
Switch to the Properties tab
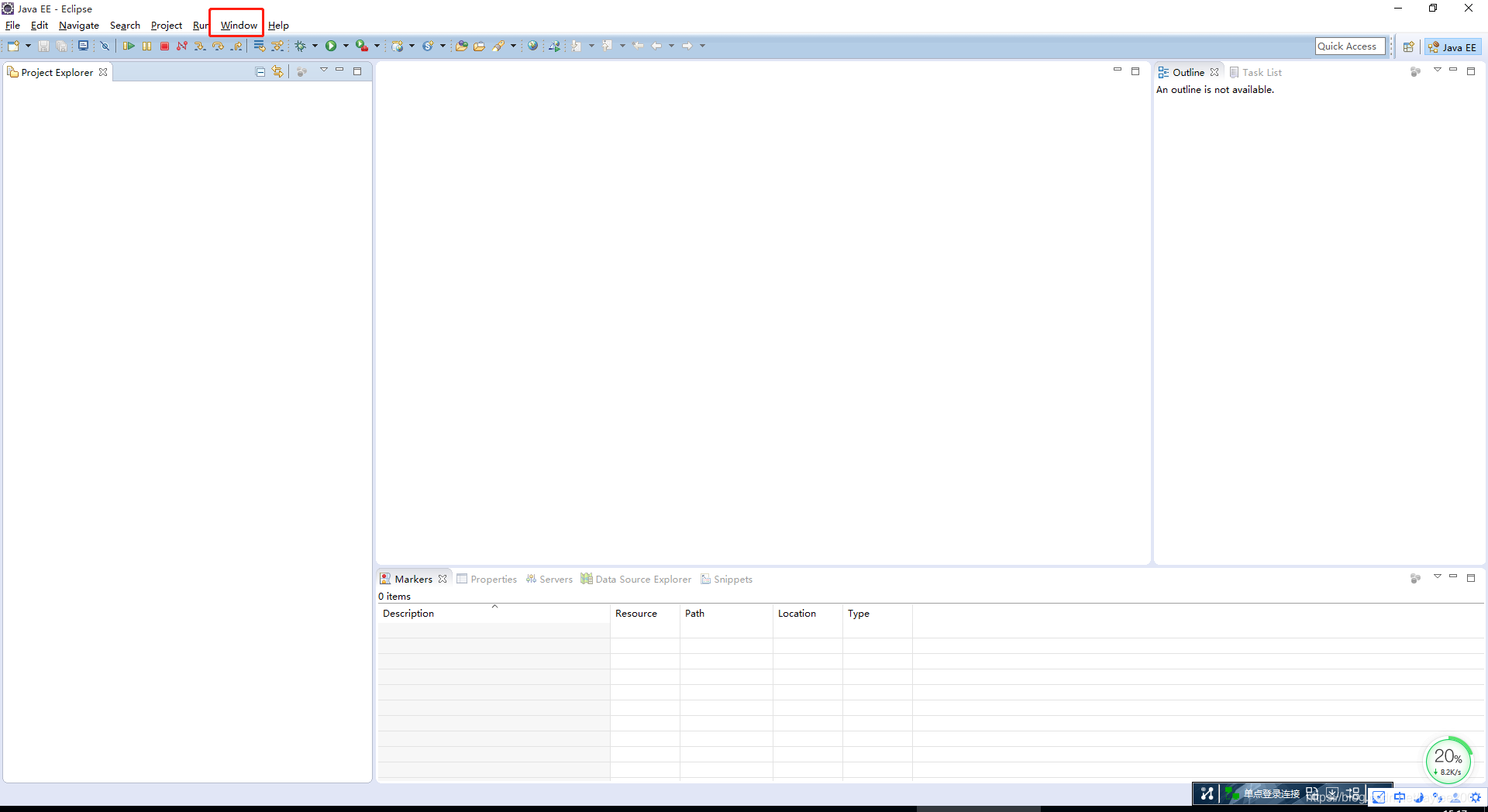[487, 579]
